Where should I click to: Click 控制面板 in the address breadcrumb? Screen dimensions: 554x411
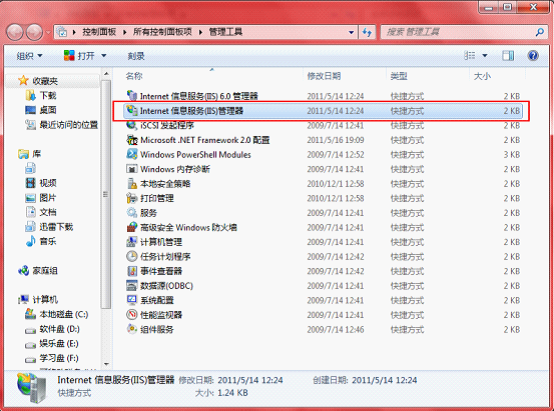pos(99,32)
